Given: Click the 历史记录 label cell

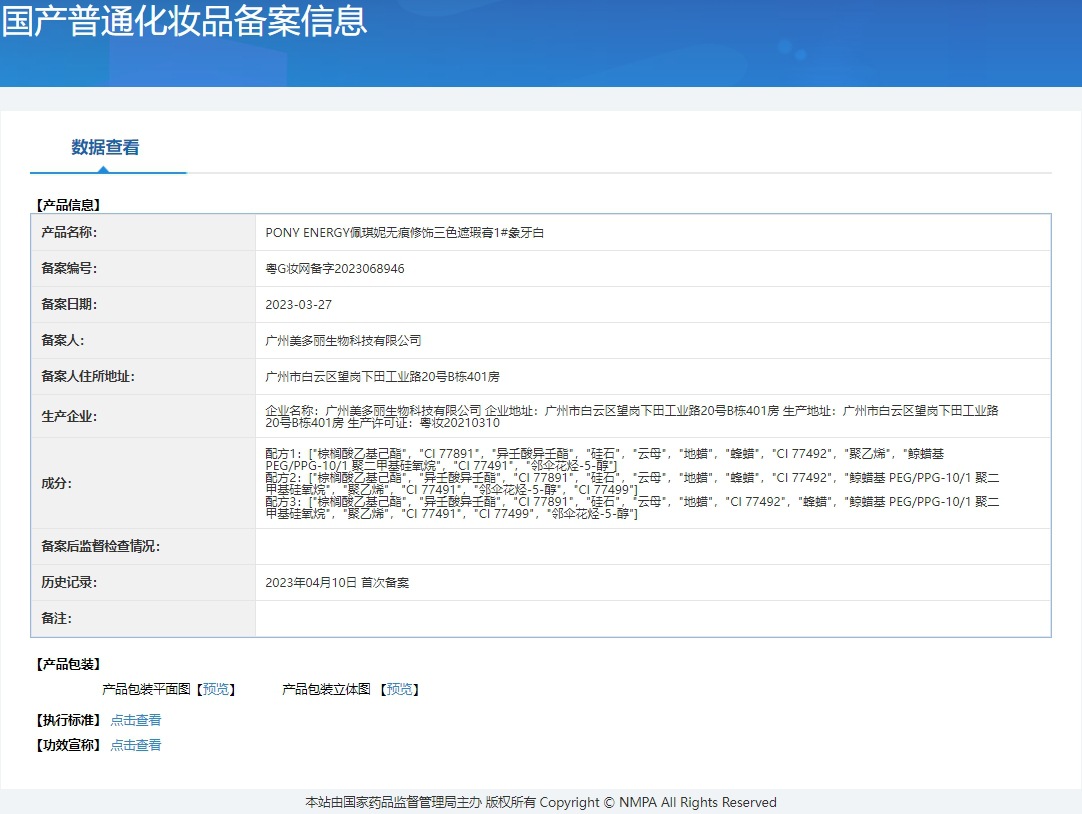Looking at the screenshot, I should [x=144, y=582].
